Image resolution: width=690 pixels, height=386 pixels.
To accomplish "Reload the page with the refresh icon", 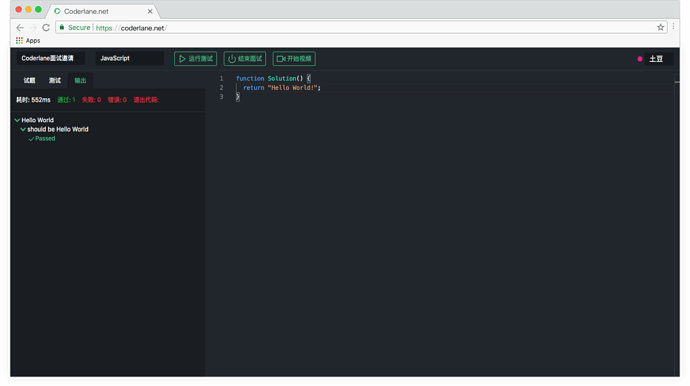I will coord(46,28).
